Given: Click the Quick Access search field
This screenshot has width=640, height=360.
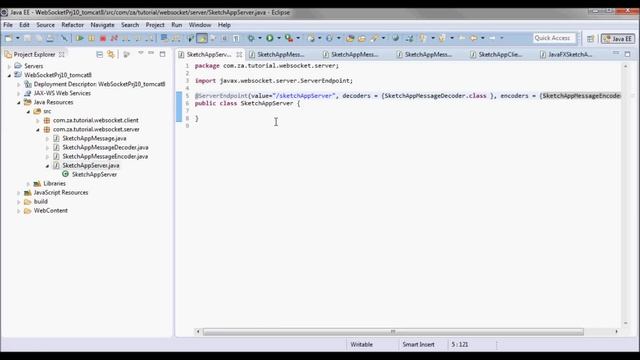Looking at the screenshot, I should point(554,38).
